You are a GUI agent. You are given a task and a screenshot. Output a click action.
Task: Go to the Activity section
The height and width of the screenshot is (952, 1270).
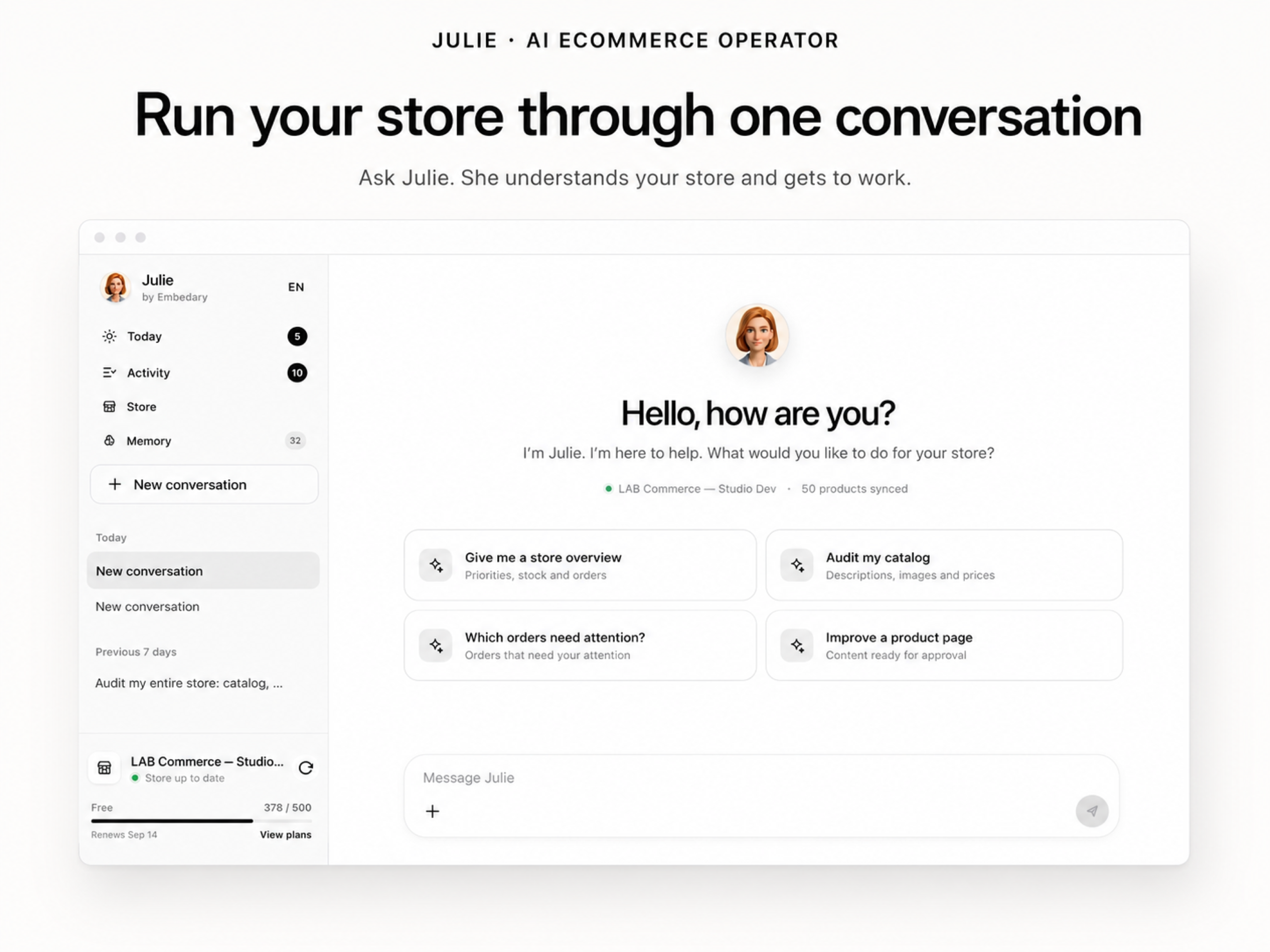pyautogui.click(x=204, y=373)
